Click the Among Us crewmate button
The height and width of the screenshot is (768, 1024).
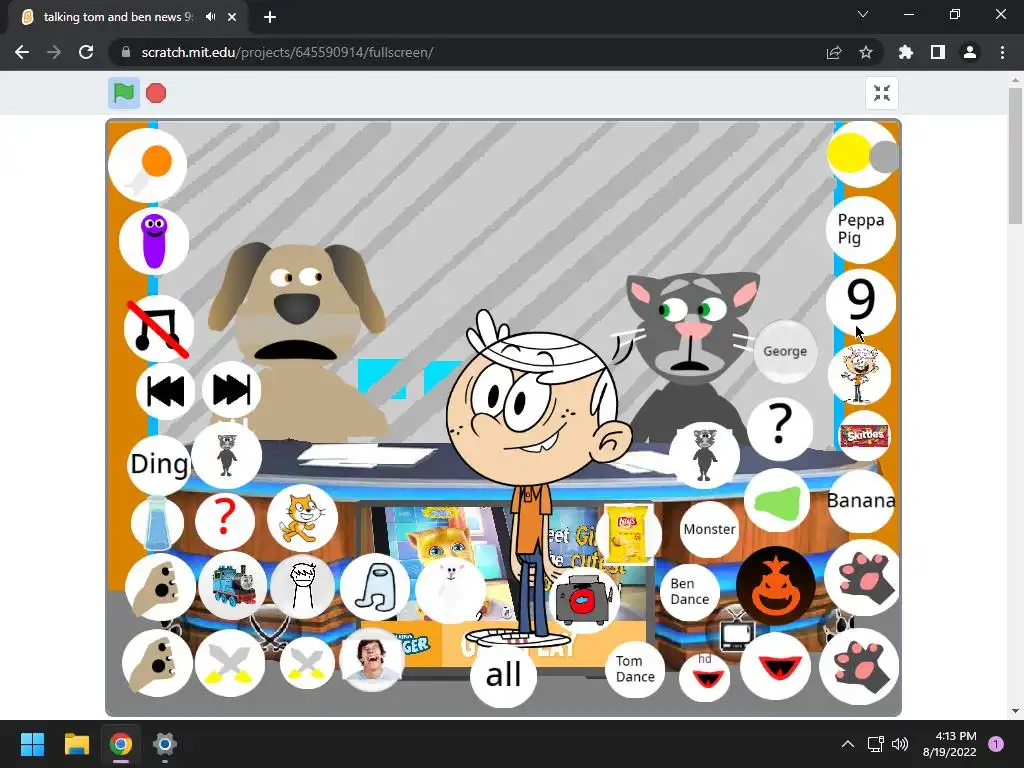tap(375, 586)
